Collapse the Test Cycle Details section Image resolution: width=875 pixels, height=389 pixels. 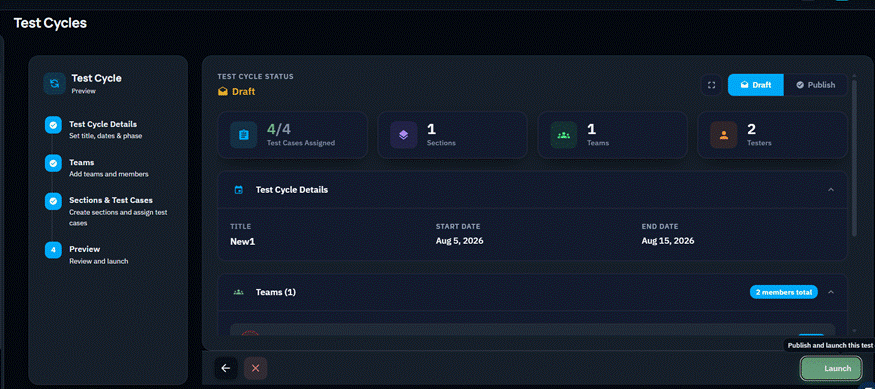pos(831,190)
